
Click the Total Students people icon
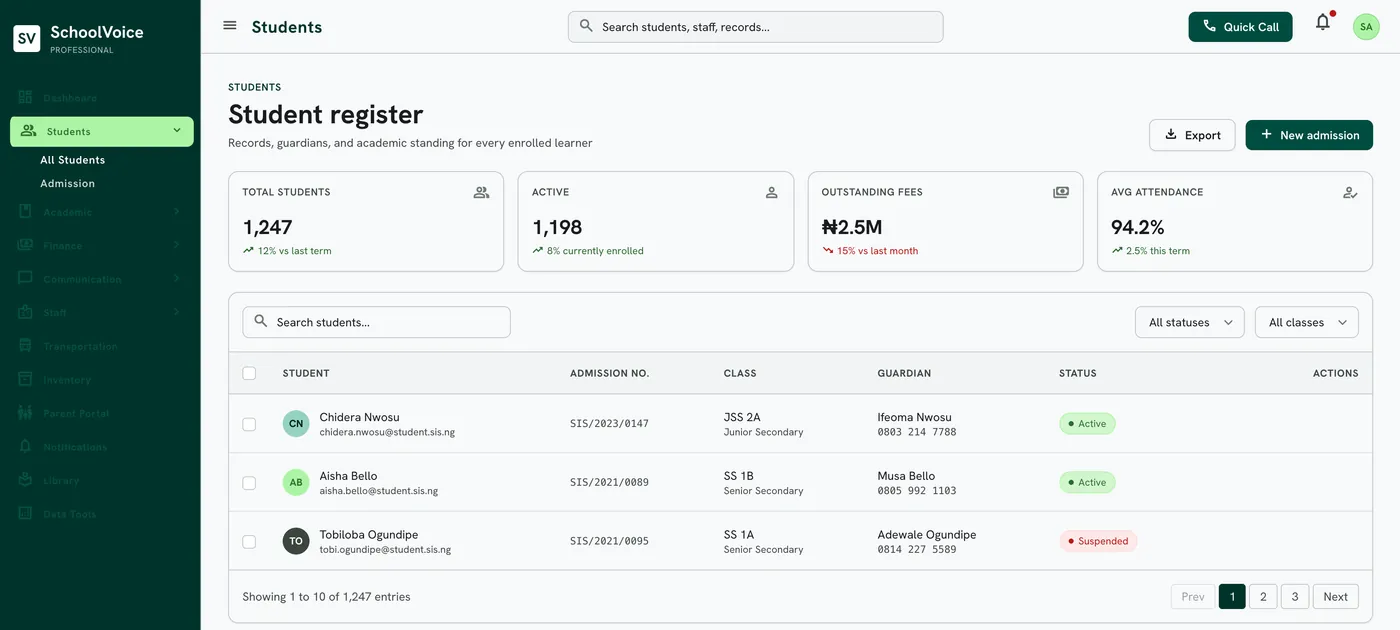(481, 192)
